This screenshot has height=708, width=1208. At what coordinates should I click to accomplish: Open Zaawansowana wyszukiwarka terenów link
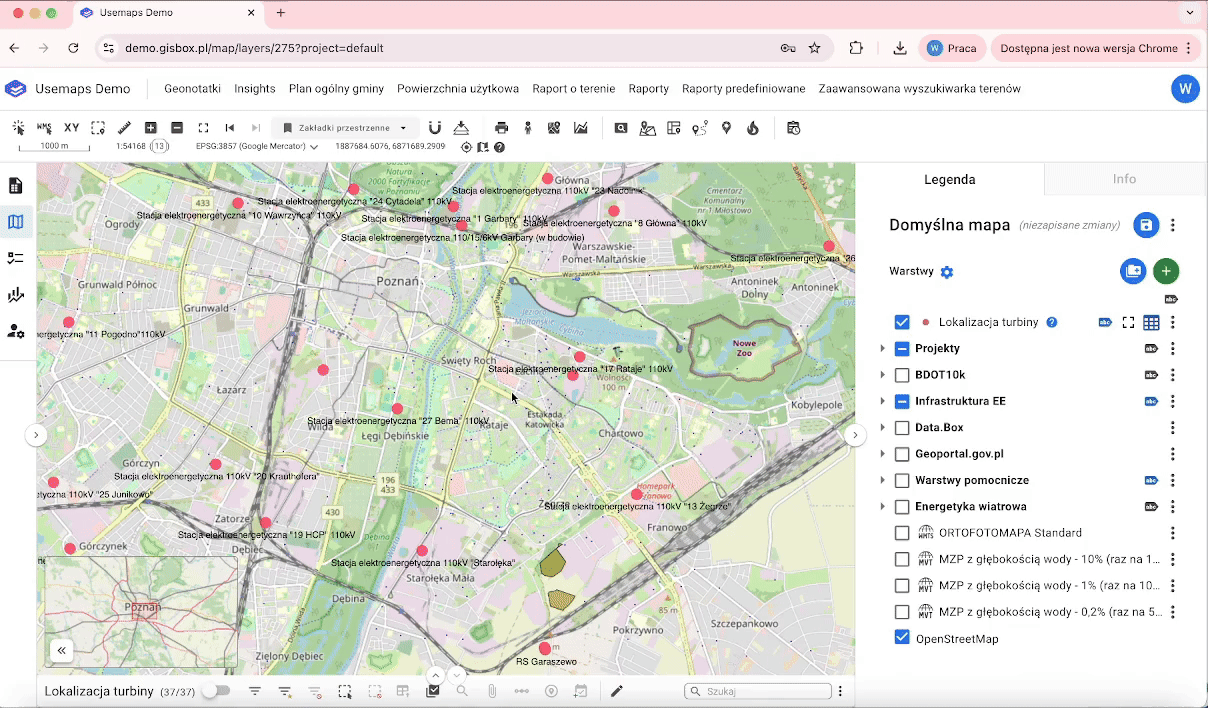click(919, 89)
